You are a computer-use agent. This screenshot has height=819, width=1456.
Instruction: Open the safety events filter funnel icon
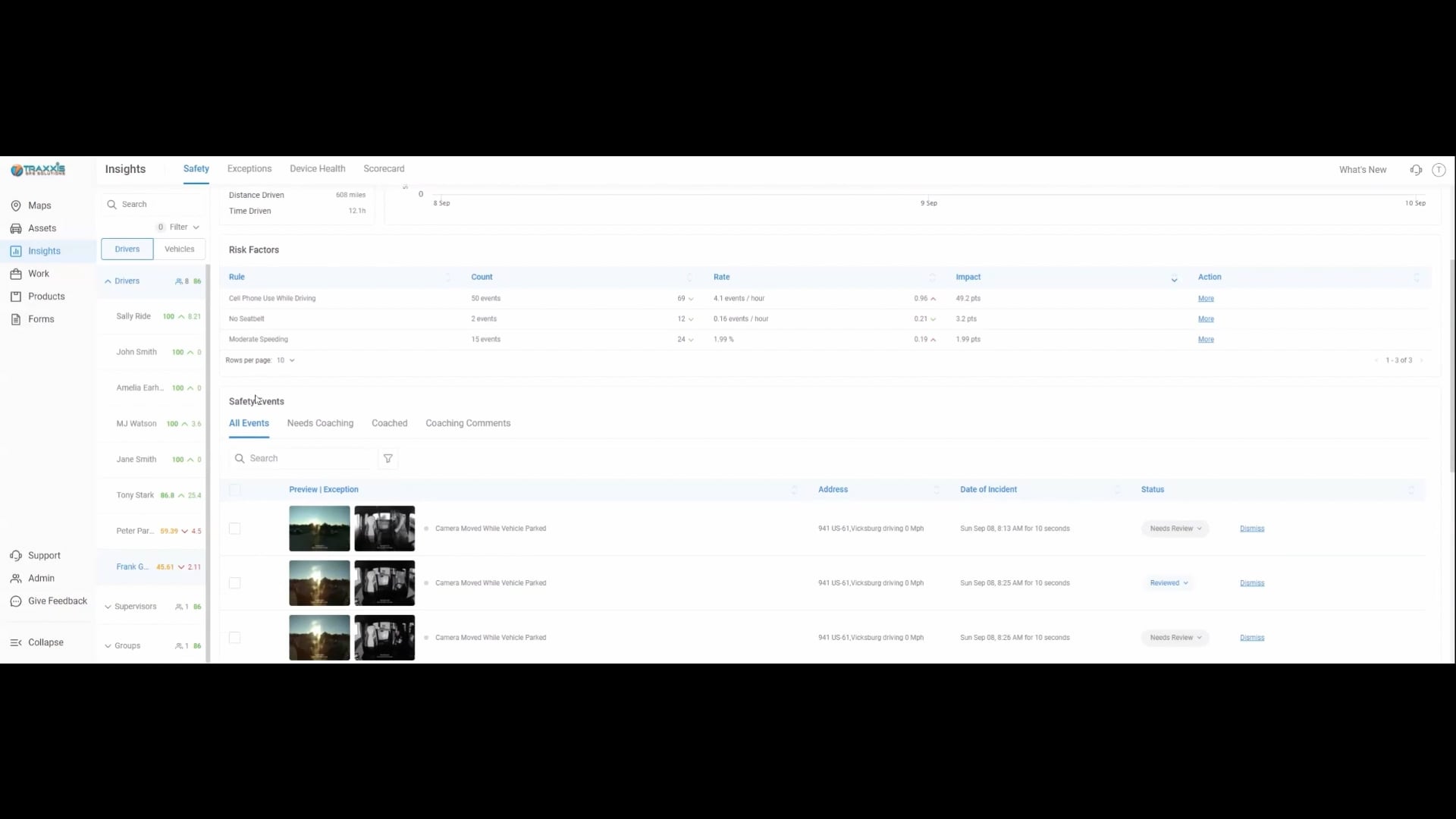point(388,459)
